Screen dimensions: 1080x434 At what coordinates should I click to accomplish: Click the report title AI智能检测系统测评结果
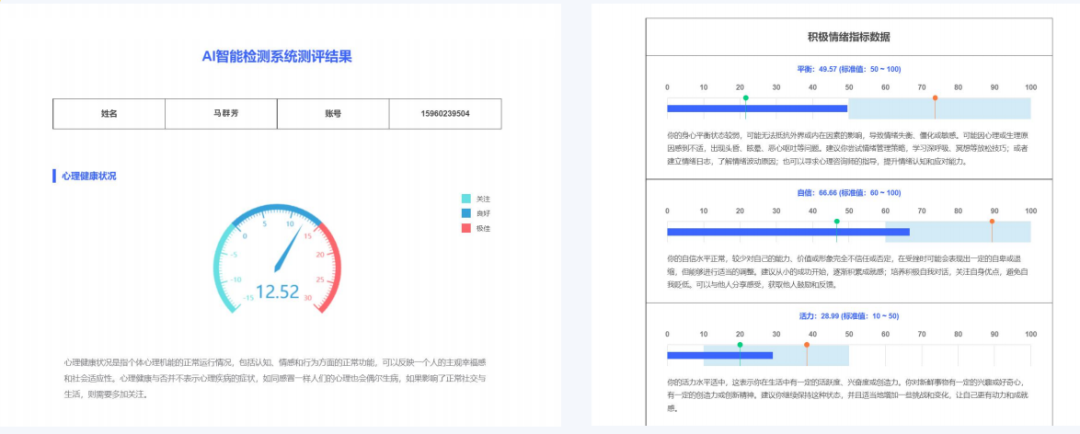pos(277,56)
